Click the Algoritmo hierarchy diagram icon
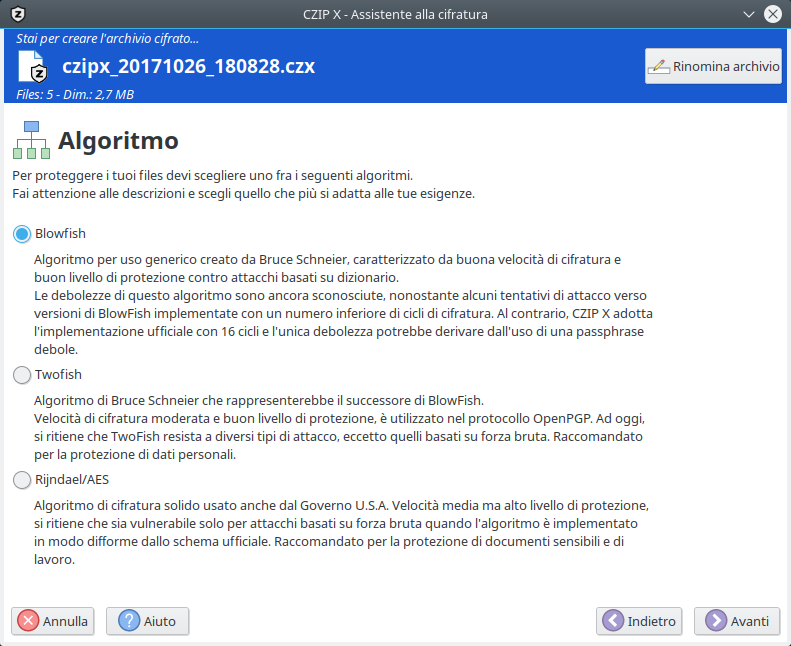This screenshot has width=791, height=646. [31, 140]
